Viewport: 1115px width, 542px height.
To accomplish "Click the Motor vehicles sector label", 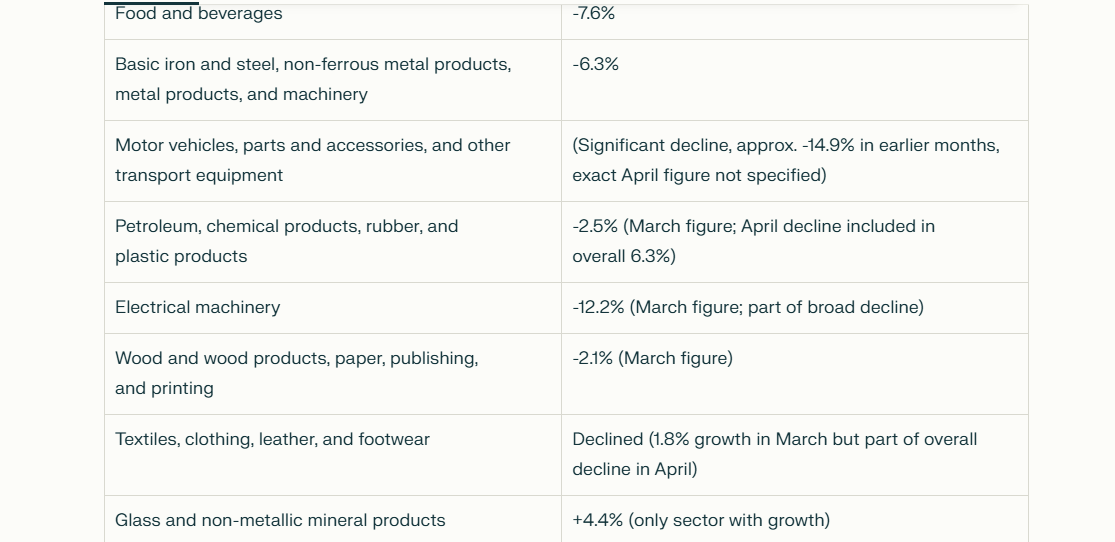I will 312,161.
